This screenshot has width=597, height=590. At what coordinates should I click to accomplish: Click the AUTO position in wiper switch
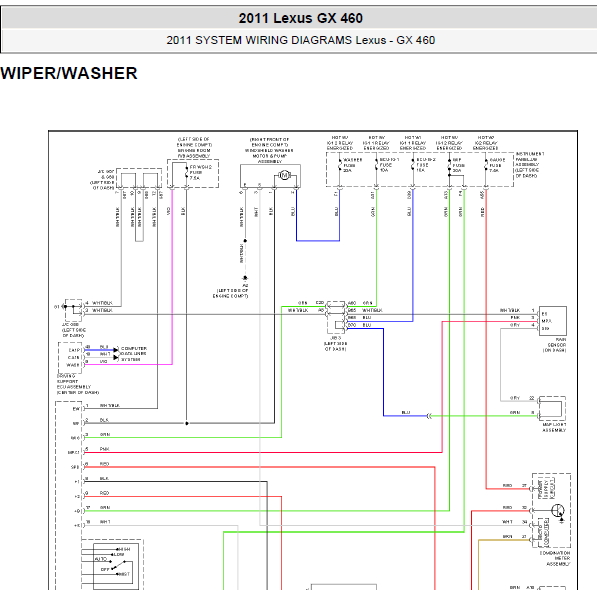[101, 559]
